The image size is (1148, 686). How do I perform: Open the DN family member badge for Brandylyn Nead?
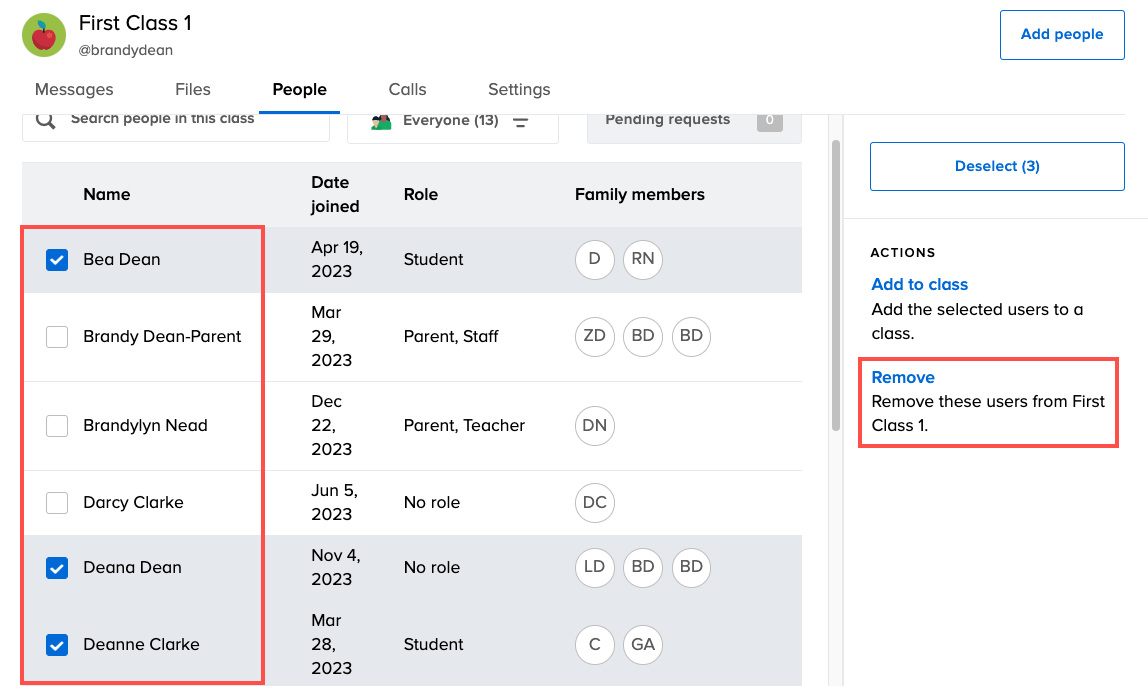[594, 425]
